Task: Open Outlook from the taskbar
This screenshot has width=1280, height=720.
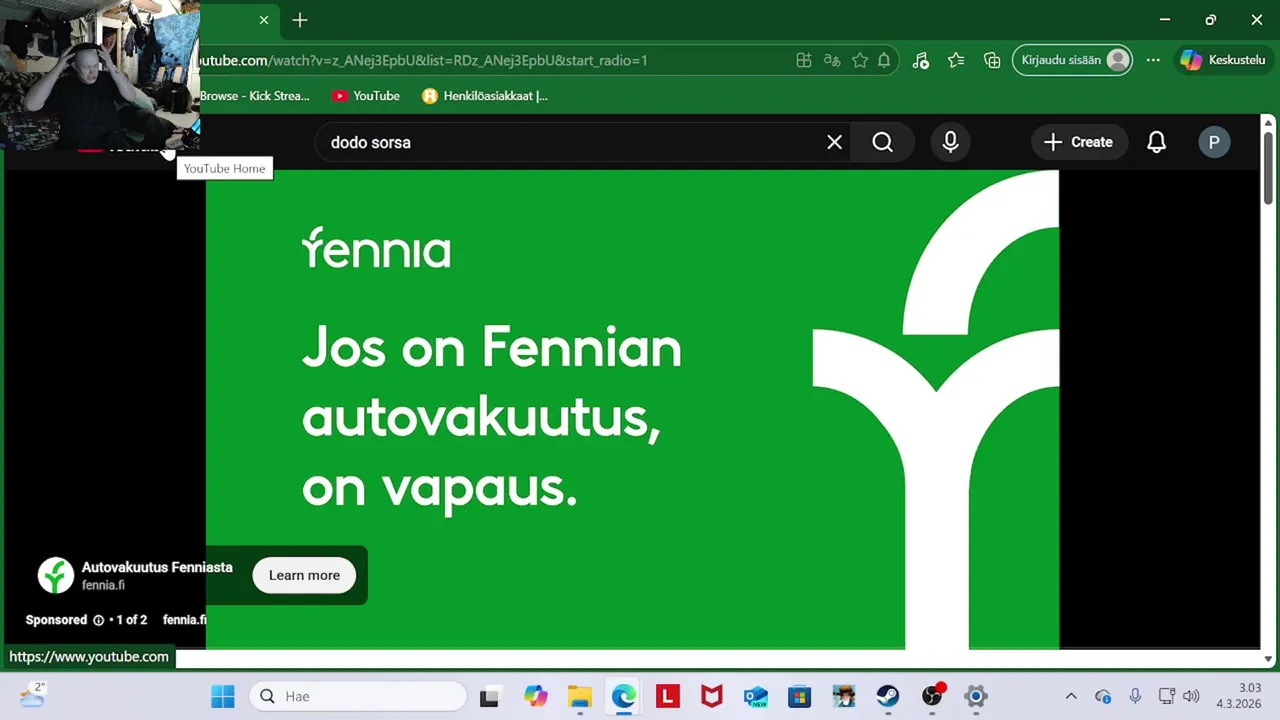Action: (x=756, y=696)
